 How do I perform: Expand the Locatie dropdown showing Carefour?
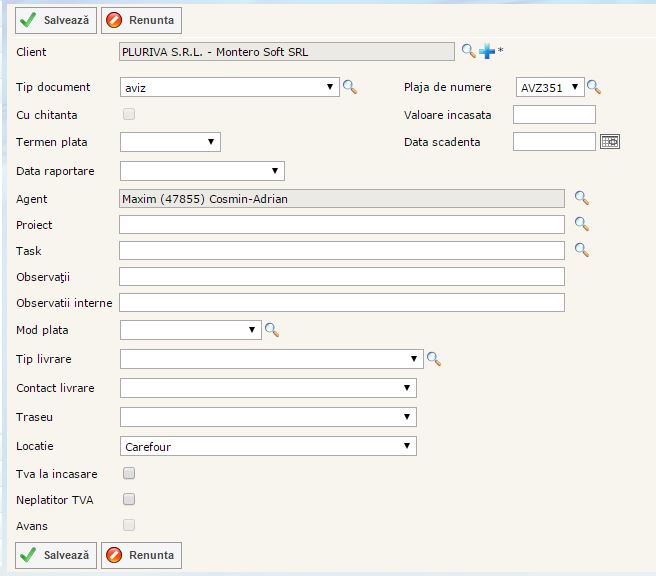(x=267, y=446)
